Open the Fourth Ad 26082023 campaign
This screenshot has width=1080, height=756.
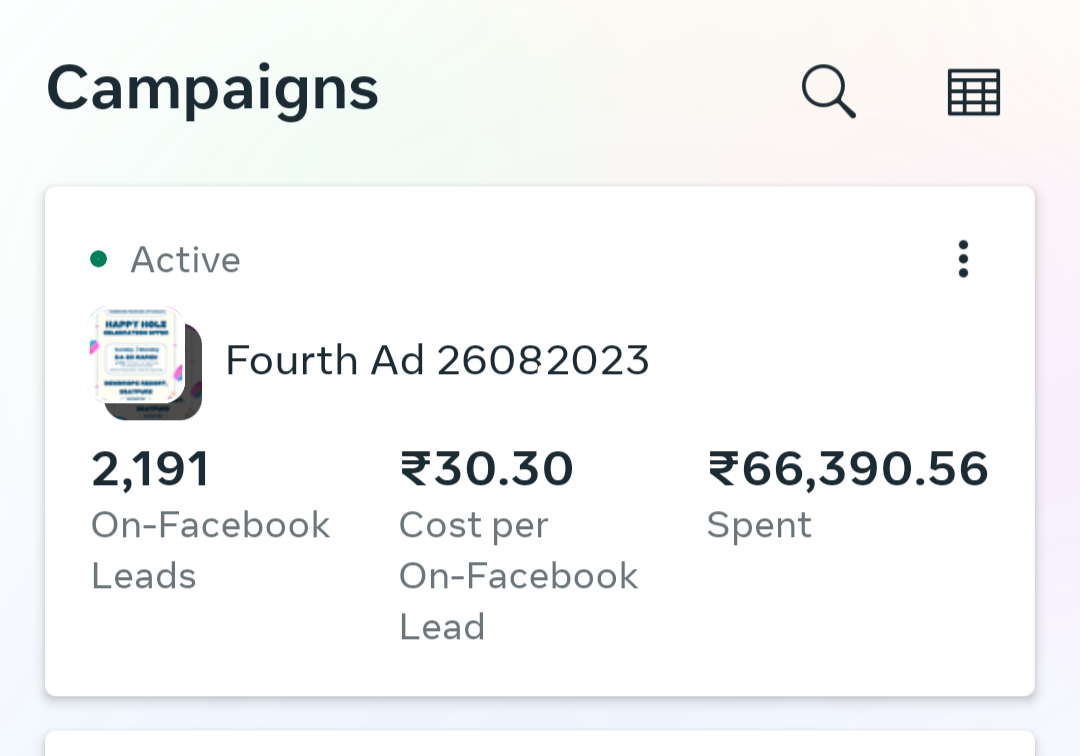[x=437, y=360]
